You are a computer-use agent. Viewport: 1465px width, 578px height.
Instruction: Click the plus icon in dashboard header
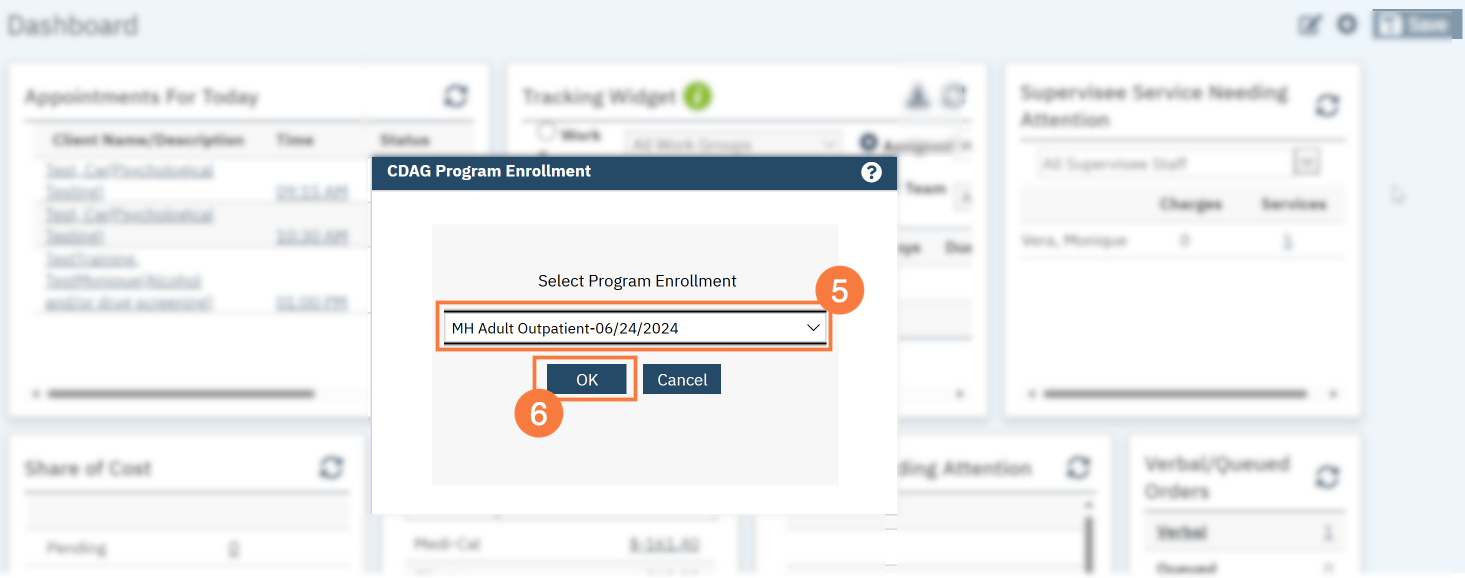1347,25
